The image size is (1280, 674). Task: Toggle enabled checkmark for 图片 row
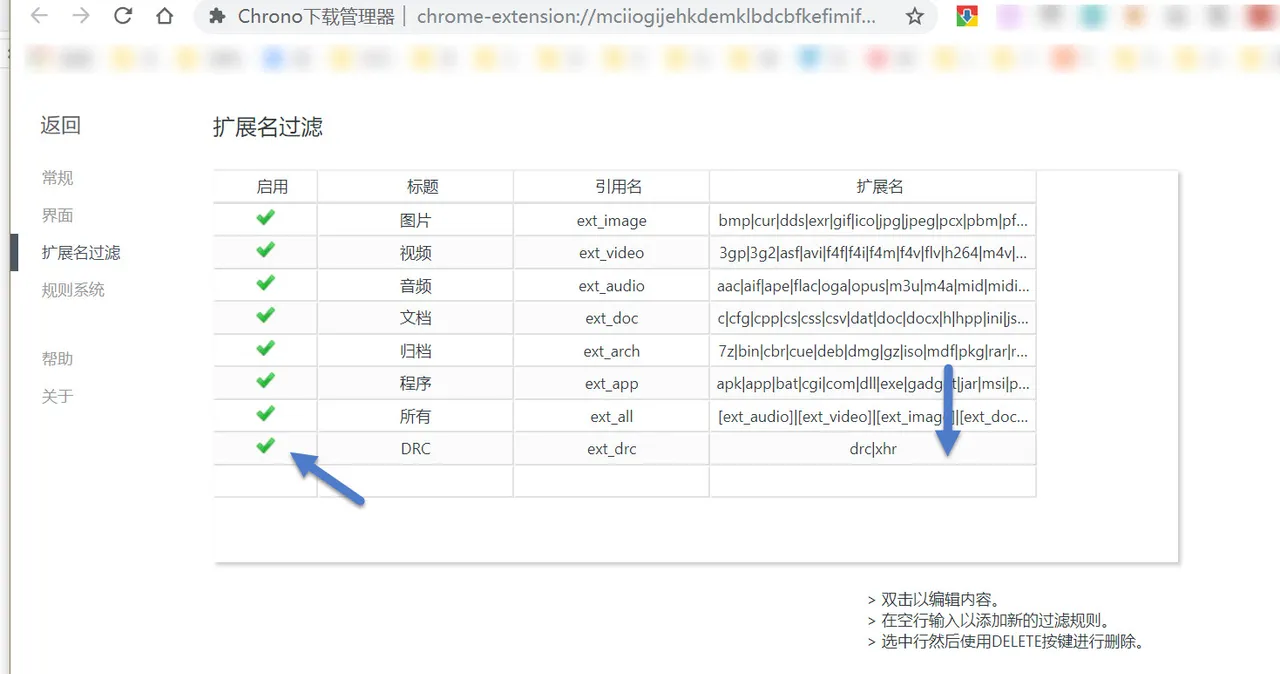pyautogui.click(x=265, y=218)
